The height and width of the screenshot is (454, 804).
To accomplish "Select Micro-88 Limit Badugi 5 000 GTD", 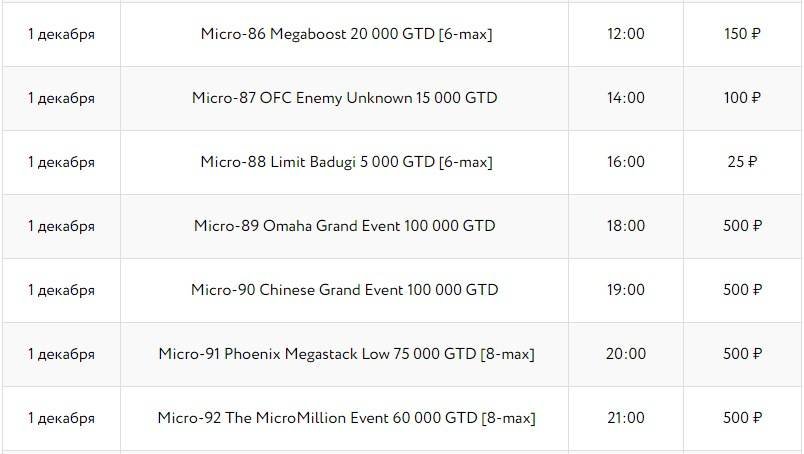I will click(345, 162).
